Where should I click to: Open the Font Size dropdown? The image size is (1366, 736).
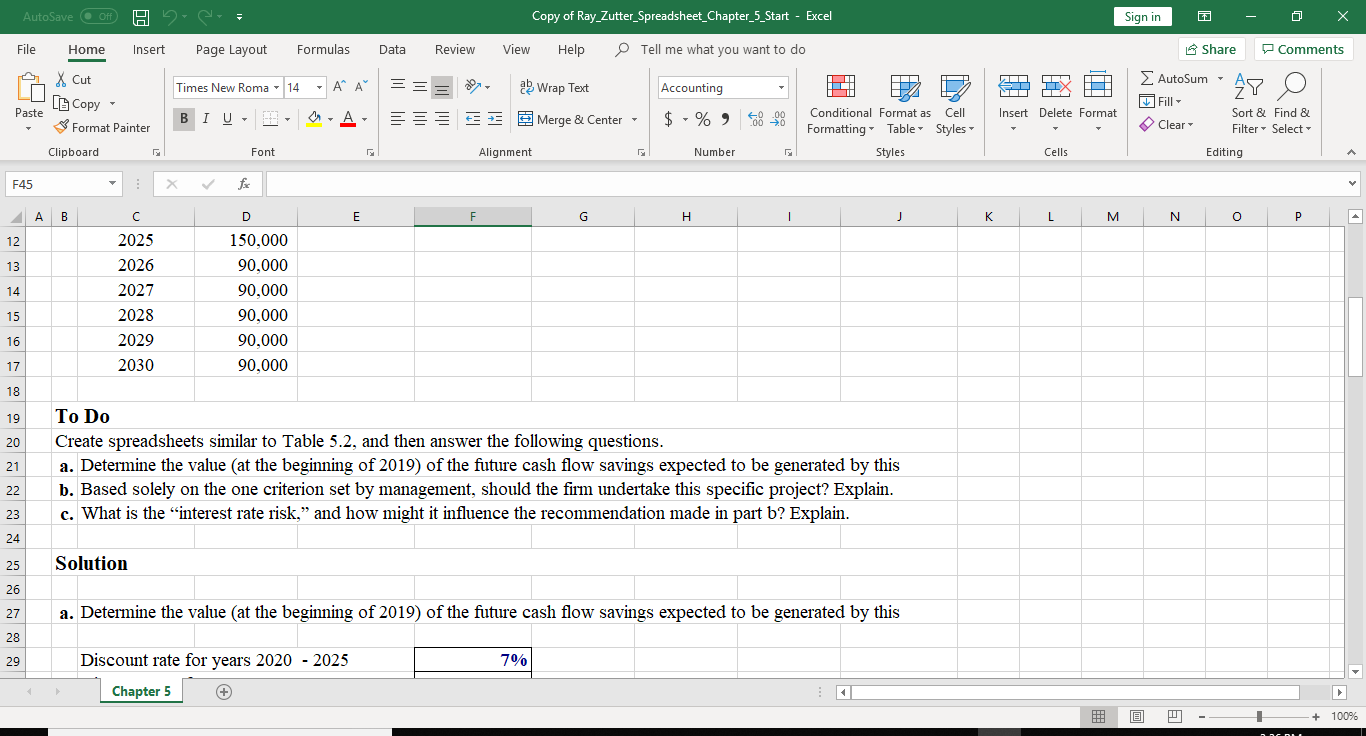319,87
